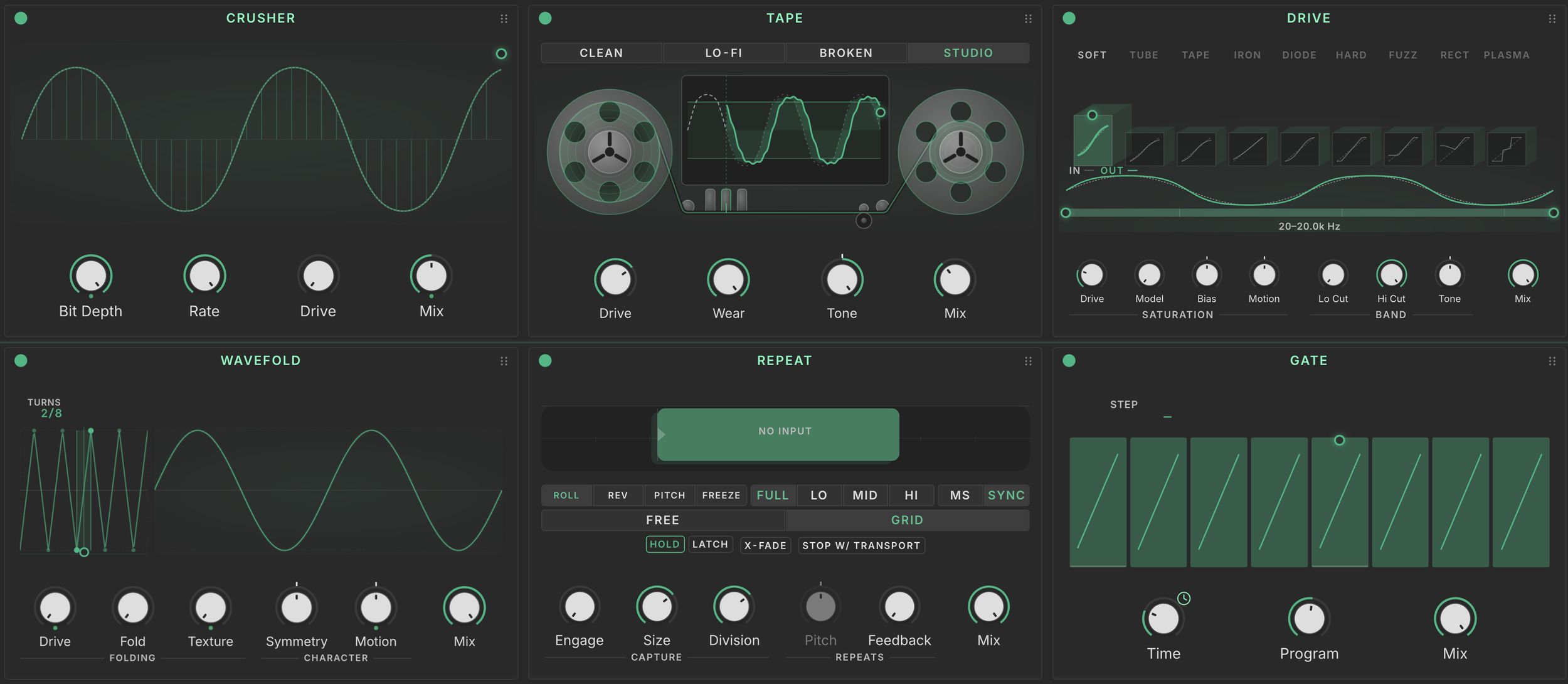Open the Gate module drag handle menu
The image size is (1568, 684).
tap(1552, 361)
